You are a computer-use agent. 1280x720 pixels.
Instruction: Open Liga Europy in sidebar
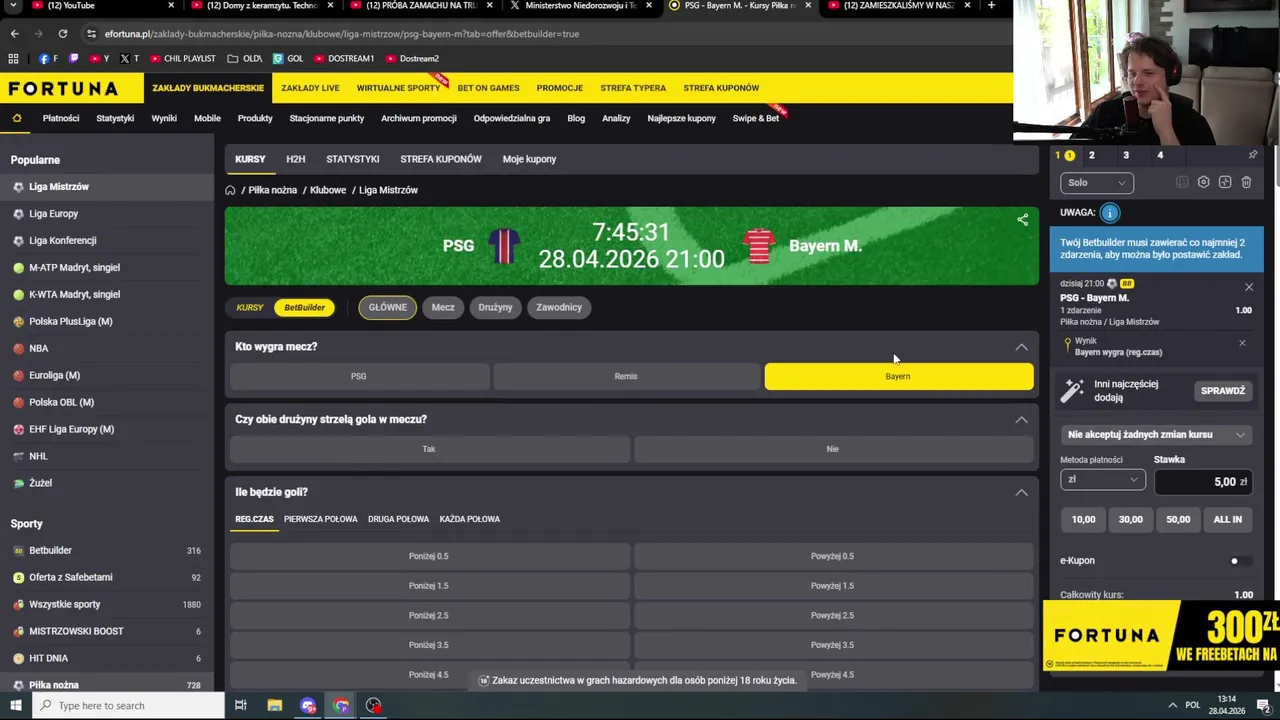[53, 213]
